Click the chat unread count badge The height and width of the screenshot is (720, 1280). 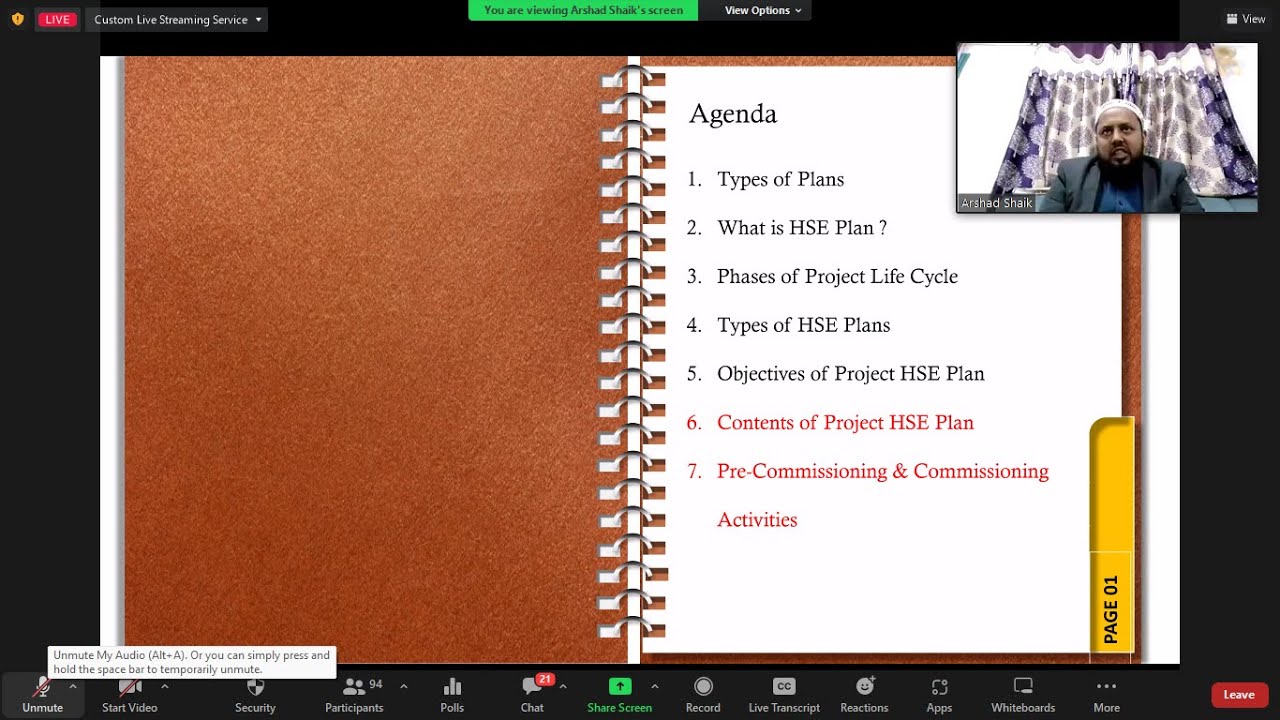tap(545, 679)
